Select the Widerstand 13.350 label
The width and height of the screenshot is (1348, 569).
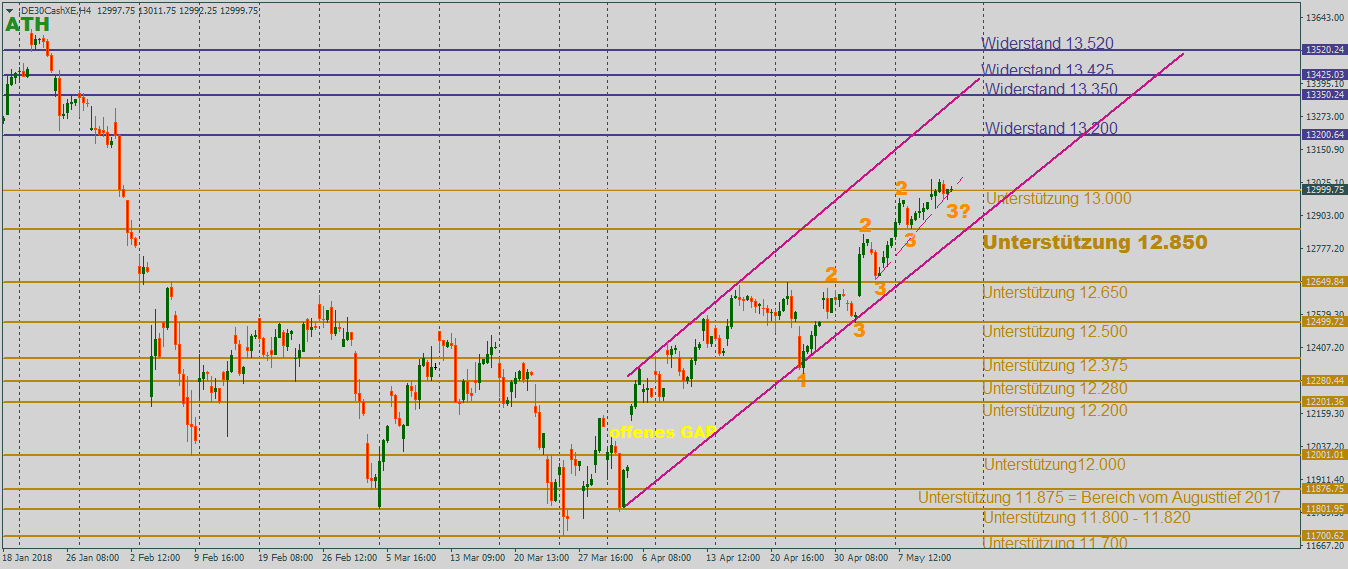[x=1051, y=89]
